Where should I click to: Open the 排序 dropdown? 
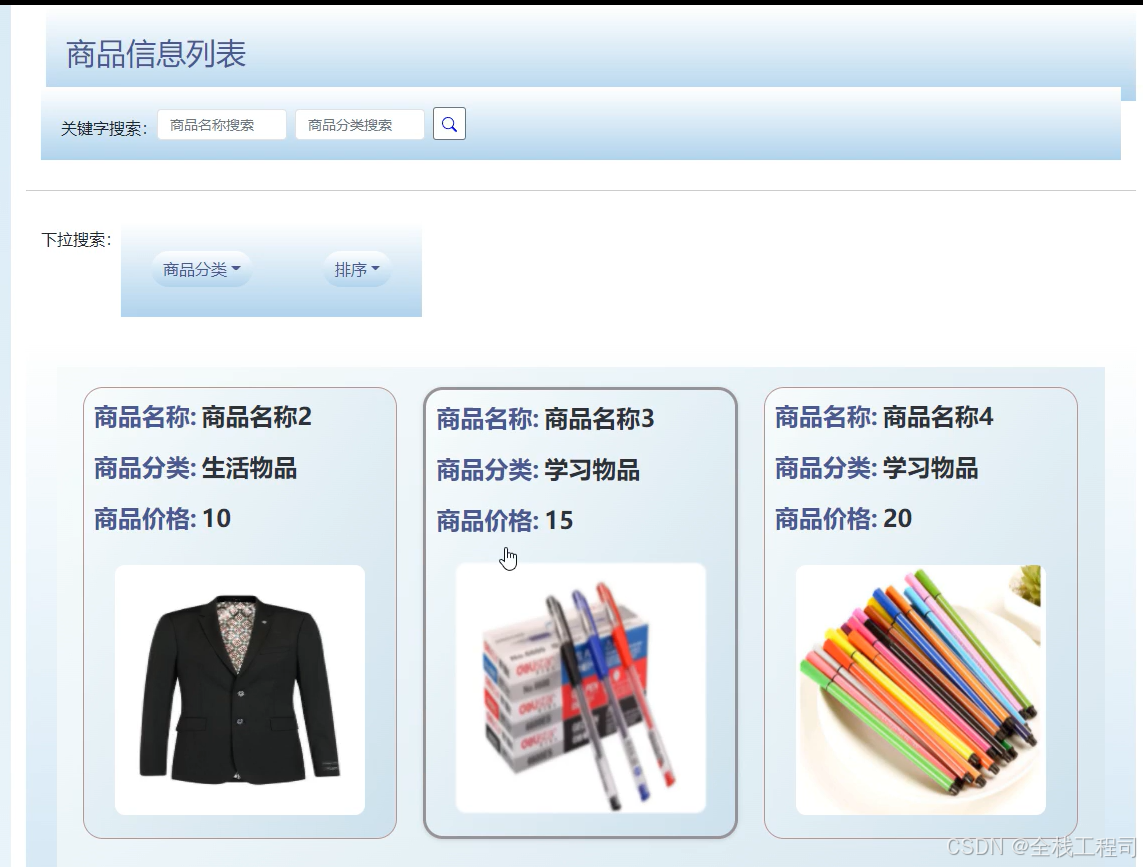[357, 270]
